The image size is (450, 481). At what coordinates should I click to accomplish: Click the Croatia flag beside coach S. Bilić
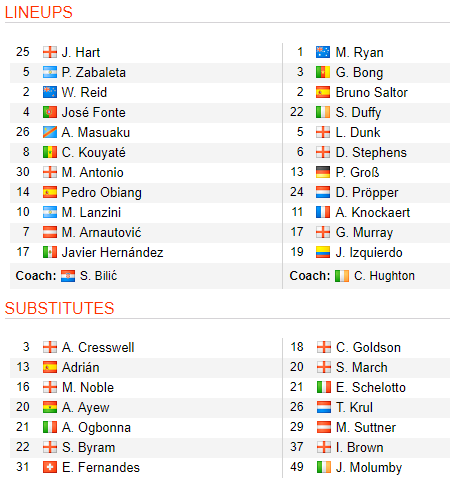pos(68,276)
